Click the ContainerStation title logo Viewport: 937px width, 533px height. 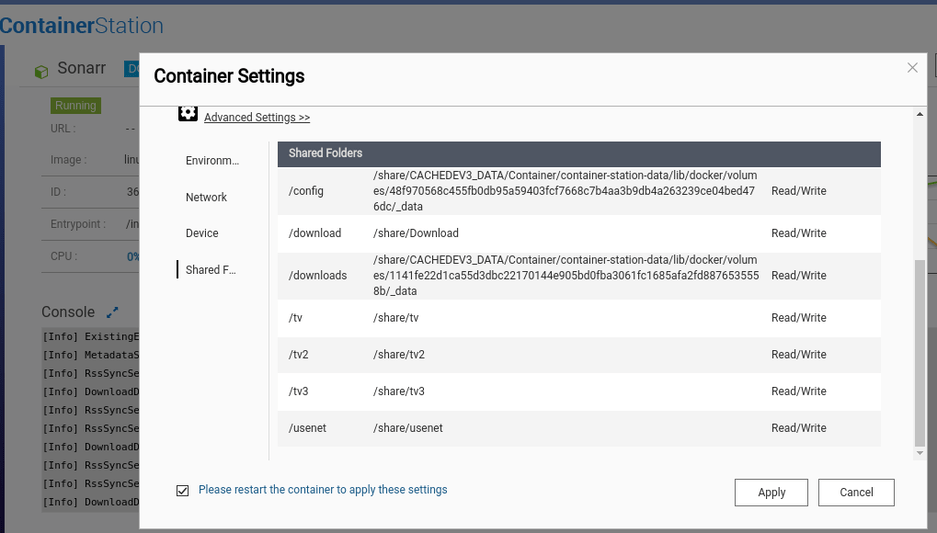click(x=80, y=26)
